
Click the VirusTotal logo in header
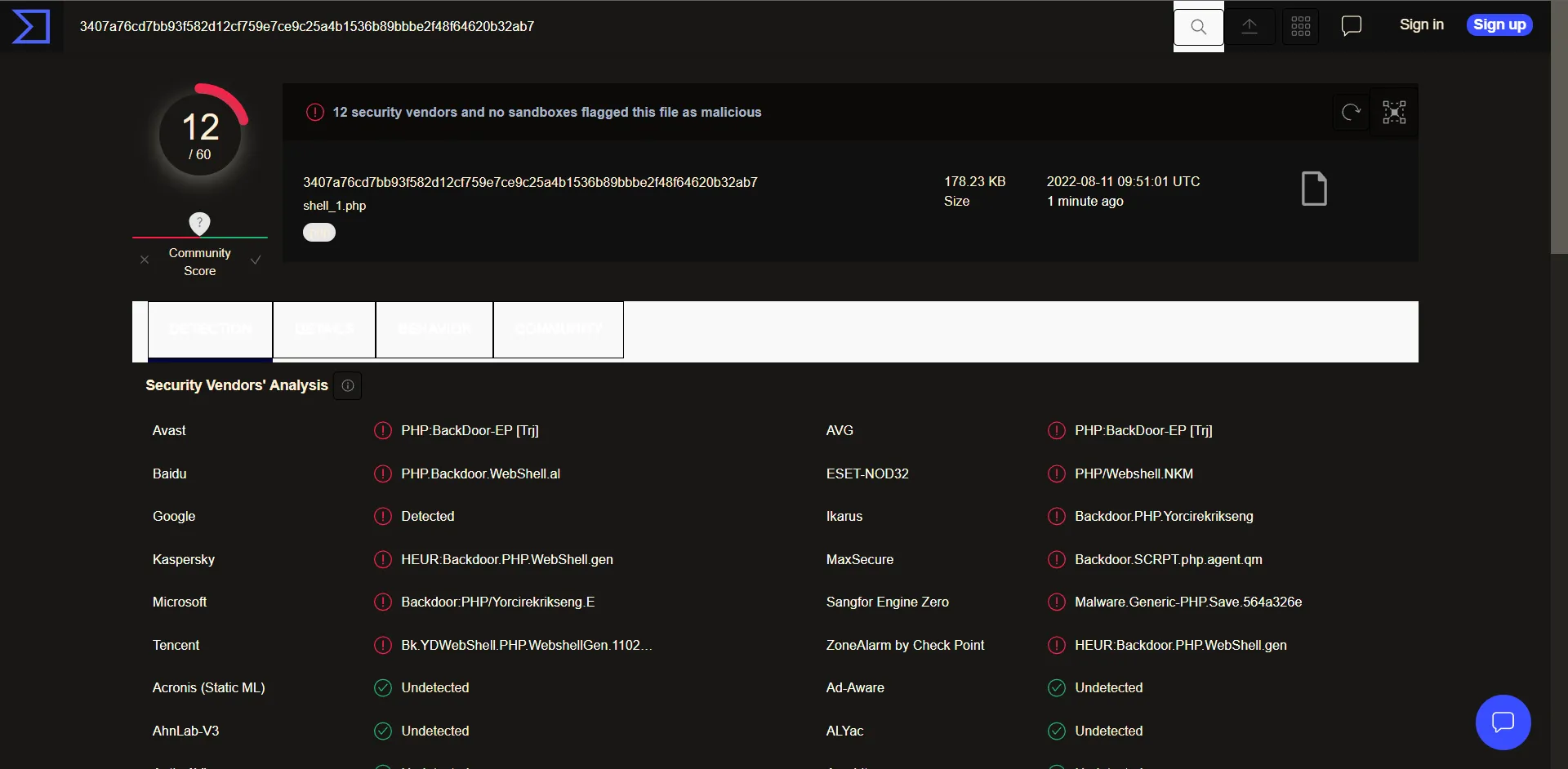pos(31,26)
